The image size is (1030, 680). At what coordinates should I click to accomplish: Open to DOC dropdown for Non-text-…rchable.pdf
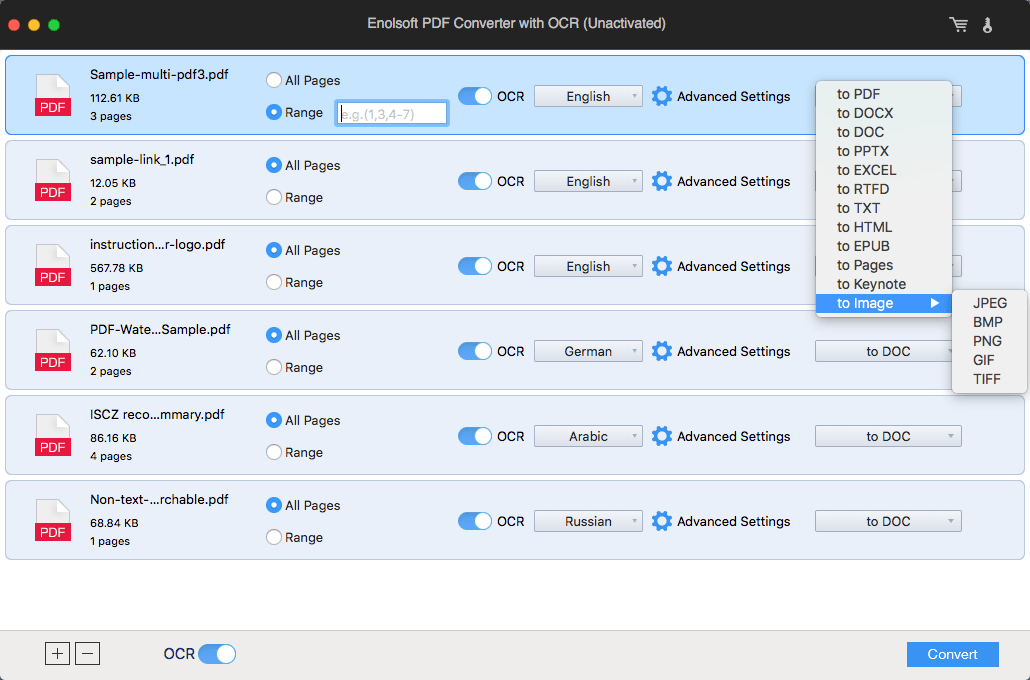coord(888,521)
